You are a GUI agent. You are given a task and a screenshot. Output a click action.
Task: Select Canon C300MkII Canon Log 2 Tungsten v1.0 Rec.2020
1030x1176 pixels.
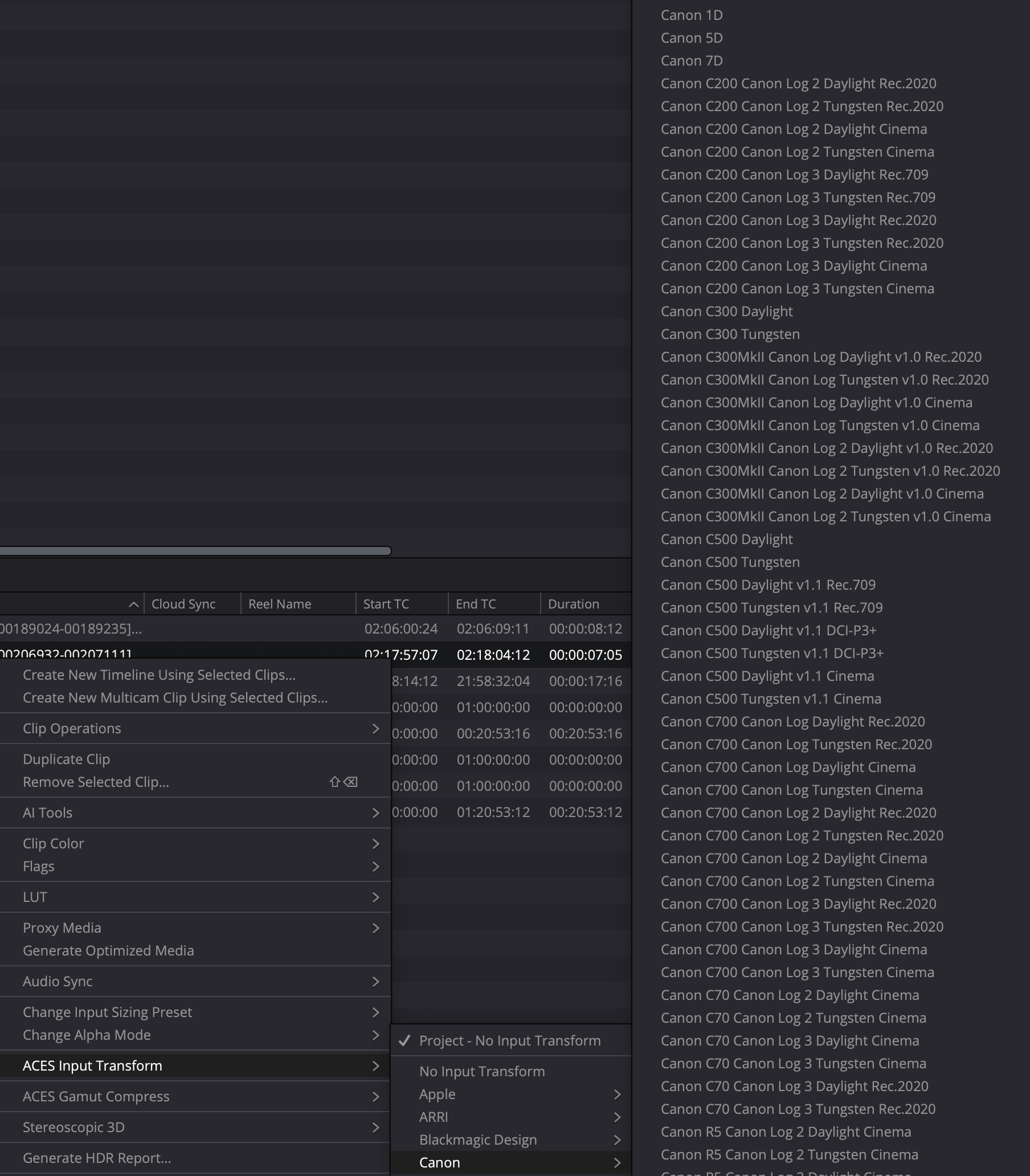click(830, 471)
